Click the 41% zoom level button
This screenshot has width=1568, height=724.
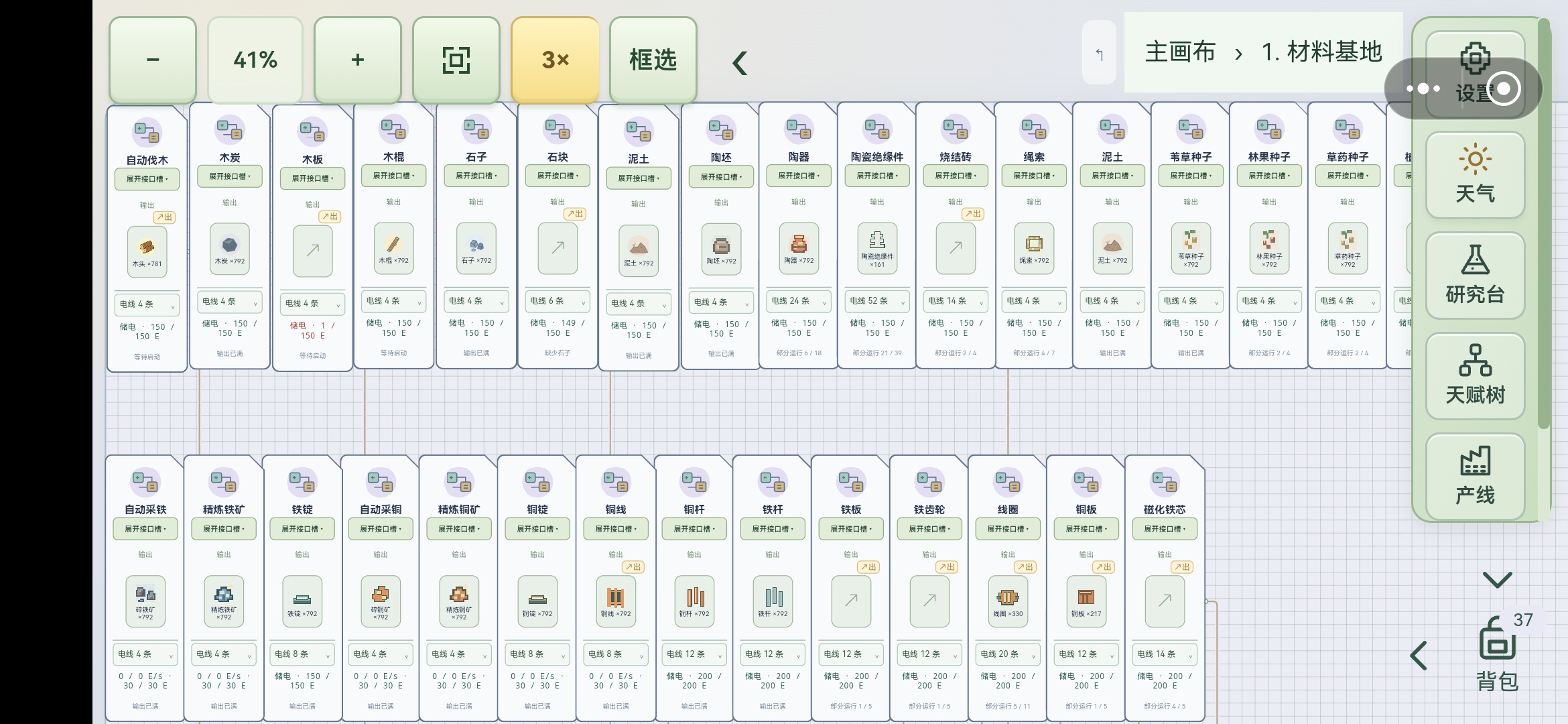[x=255, y=60]
